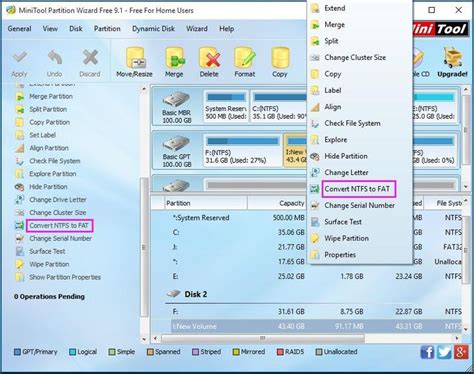Image resolution: width=474 pixels, height=374 pixels.
Task: Click Change Serial Number in left panel
Action: click(61, 239)
